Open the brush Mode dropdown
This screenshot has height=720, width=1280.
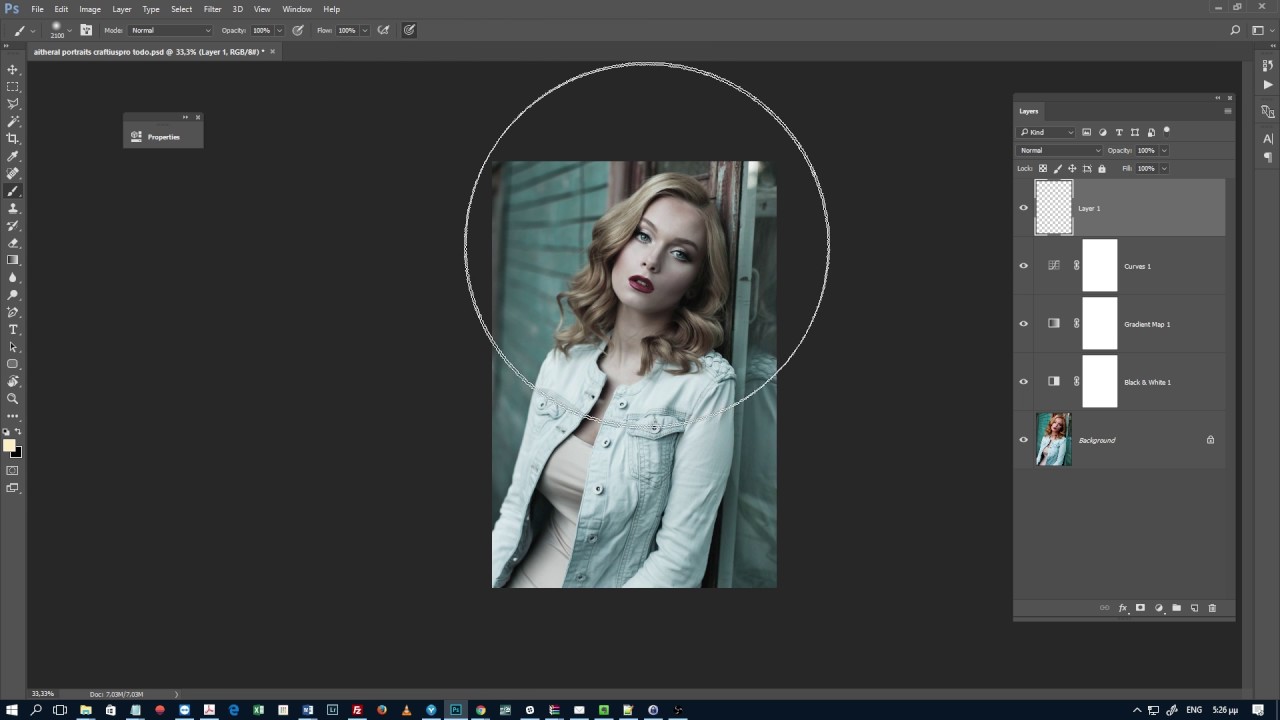(x=171, y=31)
